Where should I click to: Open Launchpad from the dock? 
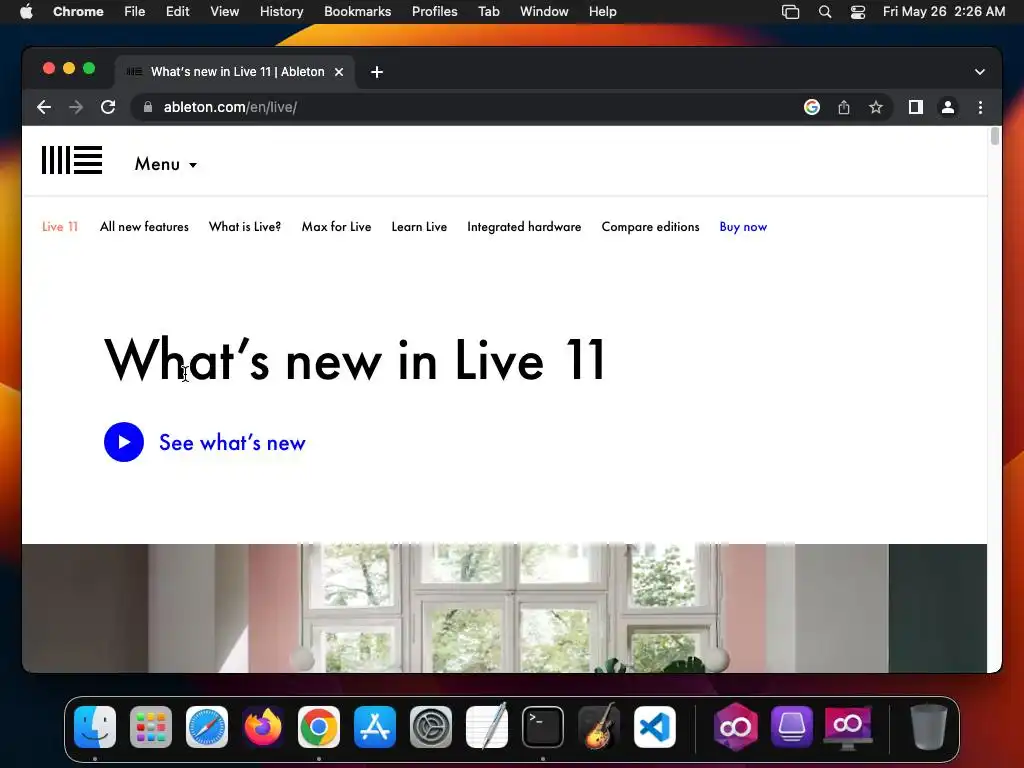coord(151,727)
